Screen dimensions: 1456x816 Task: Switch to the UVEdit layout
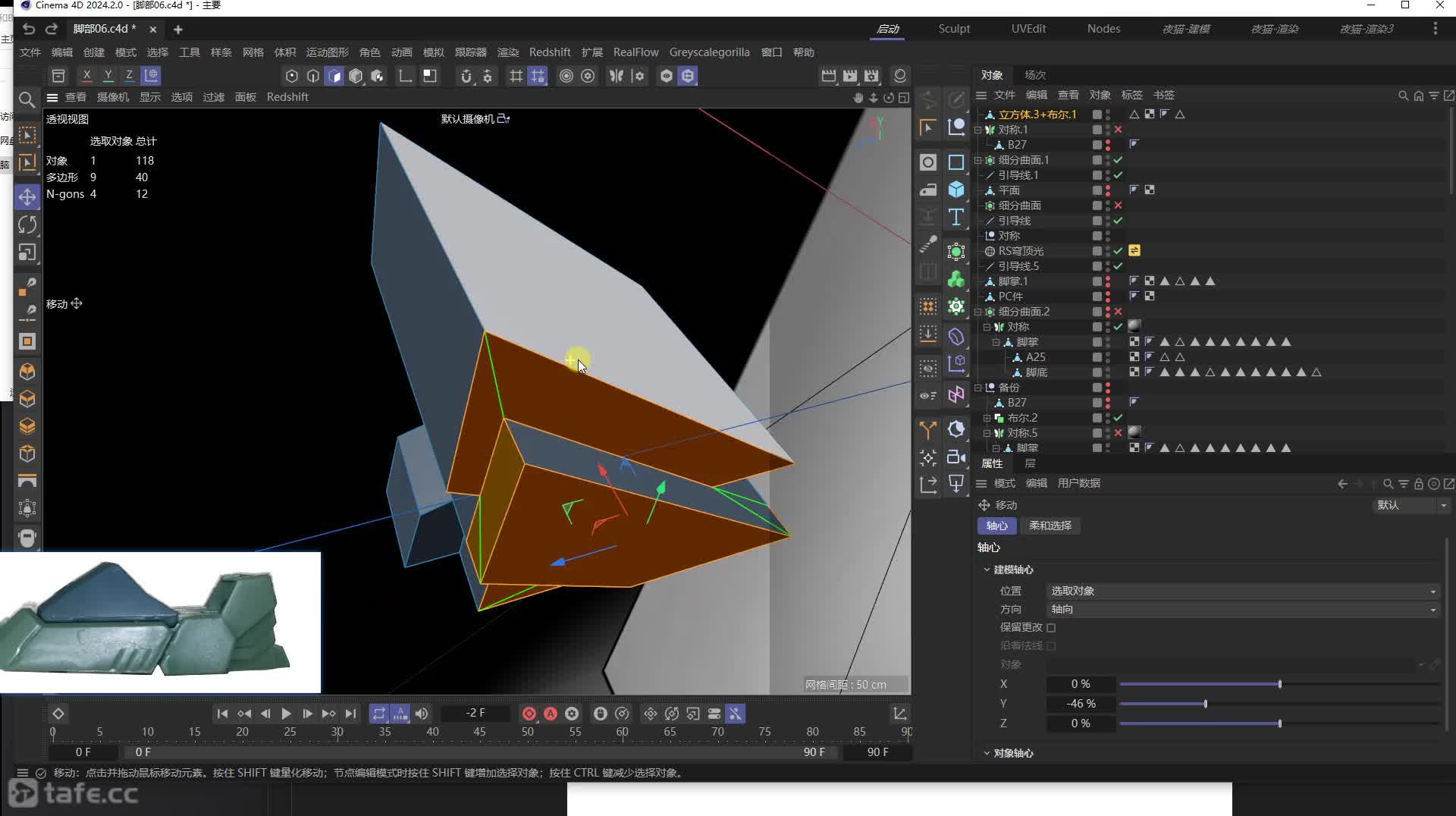pos(1028,29)
